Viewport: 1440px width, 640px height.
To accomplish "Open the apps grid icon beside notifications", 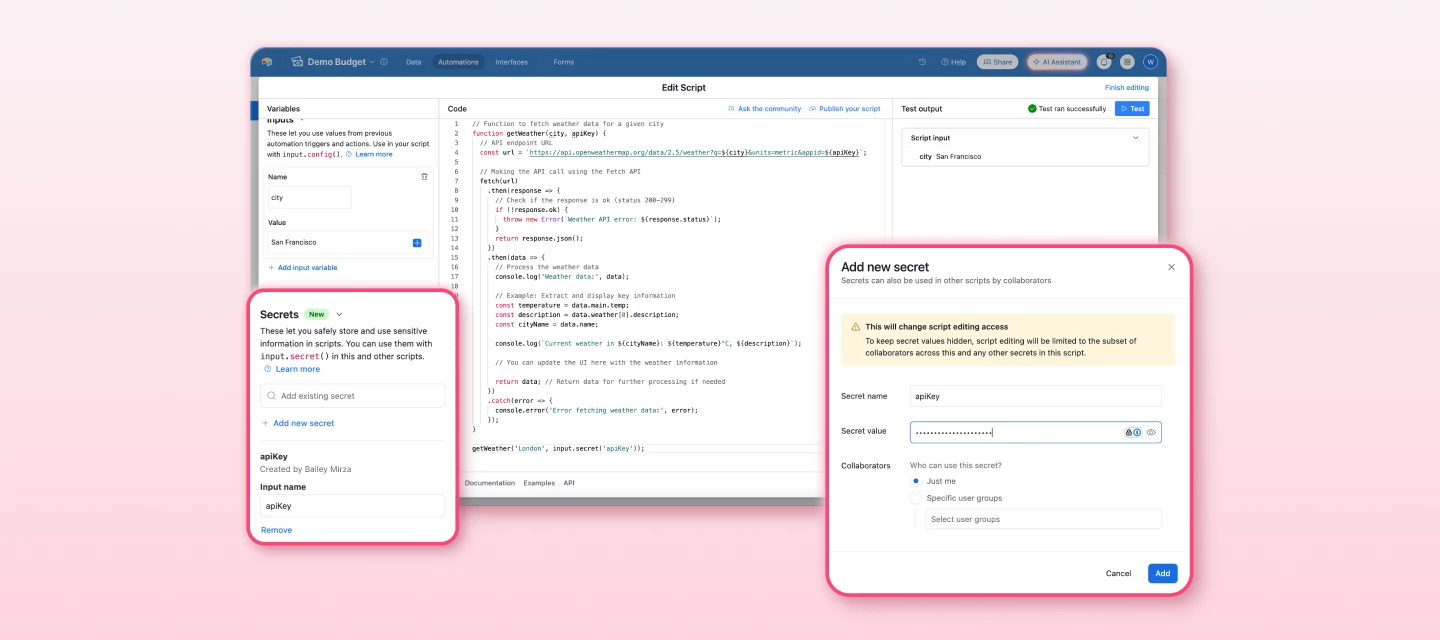I will tap(1127, 61).
